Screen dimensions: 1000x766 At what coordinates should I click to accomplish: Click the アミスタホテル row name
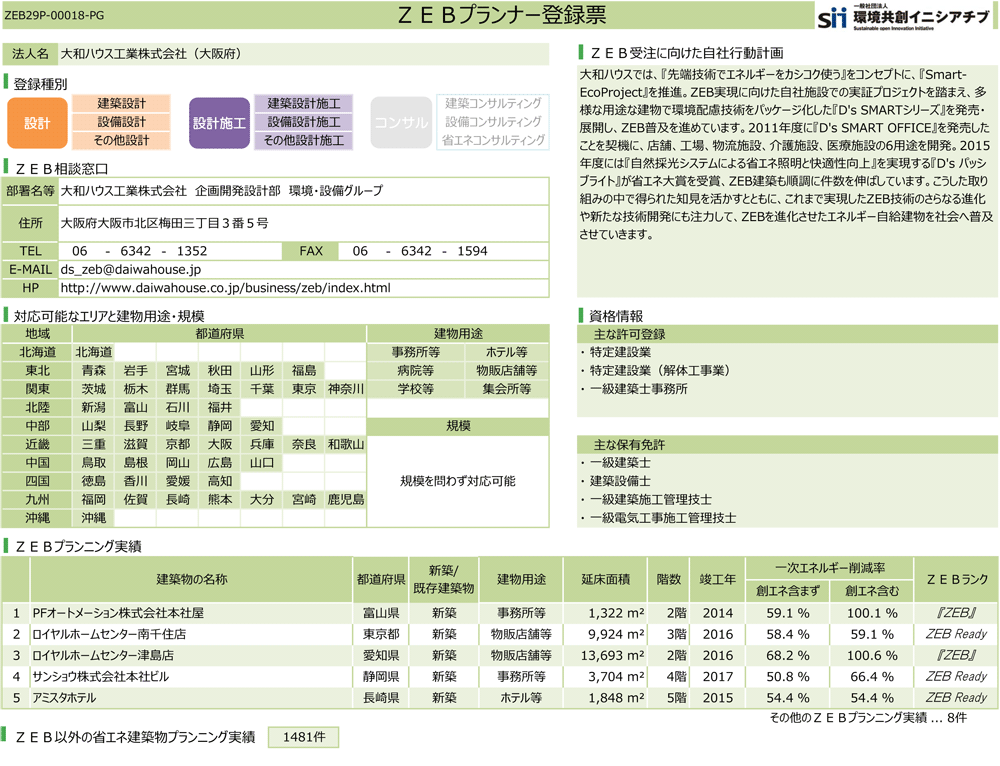click(64, 698)
